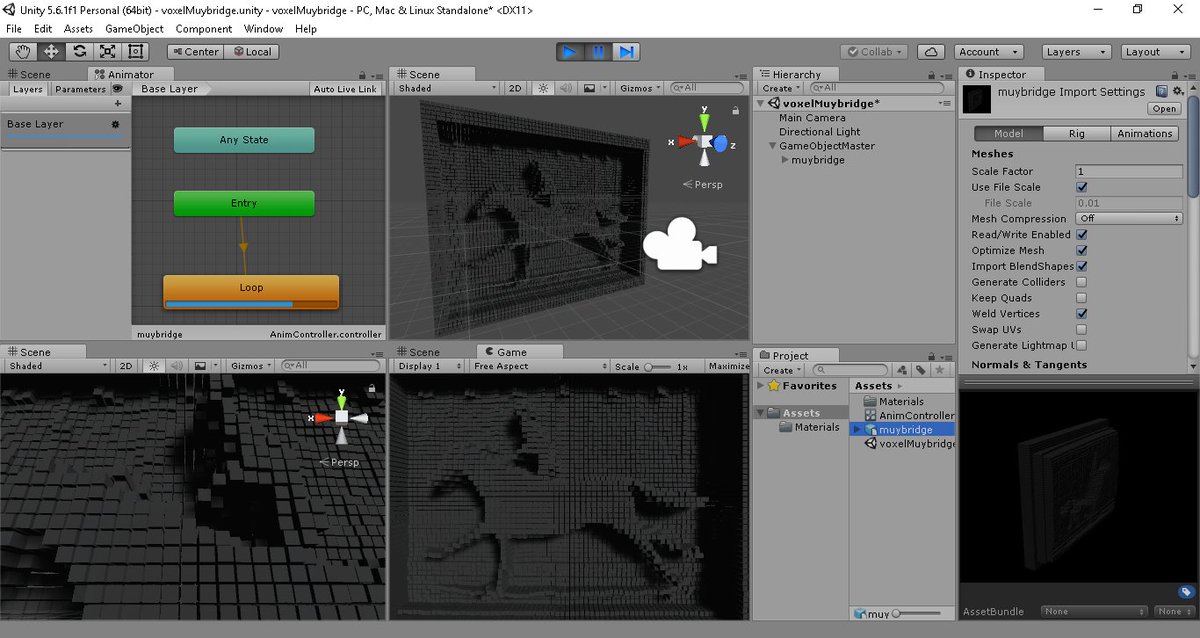This screenshot has height=638, width=1200.
Task: Switch to the Animations tab in Inspector
Action: (1144, 133)
